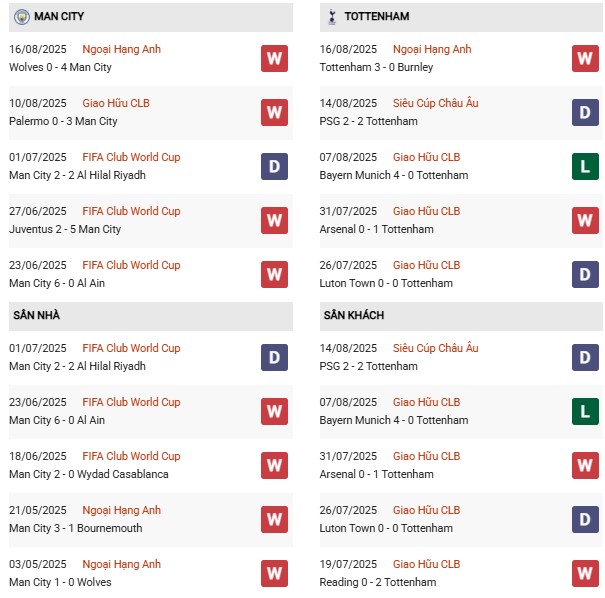The height and width of the screenshot is (598, 605).
Task: Click W badge for Juventus 2 - 5 Man City
Action: (274, 220)
